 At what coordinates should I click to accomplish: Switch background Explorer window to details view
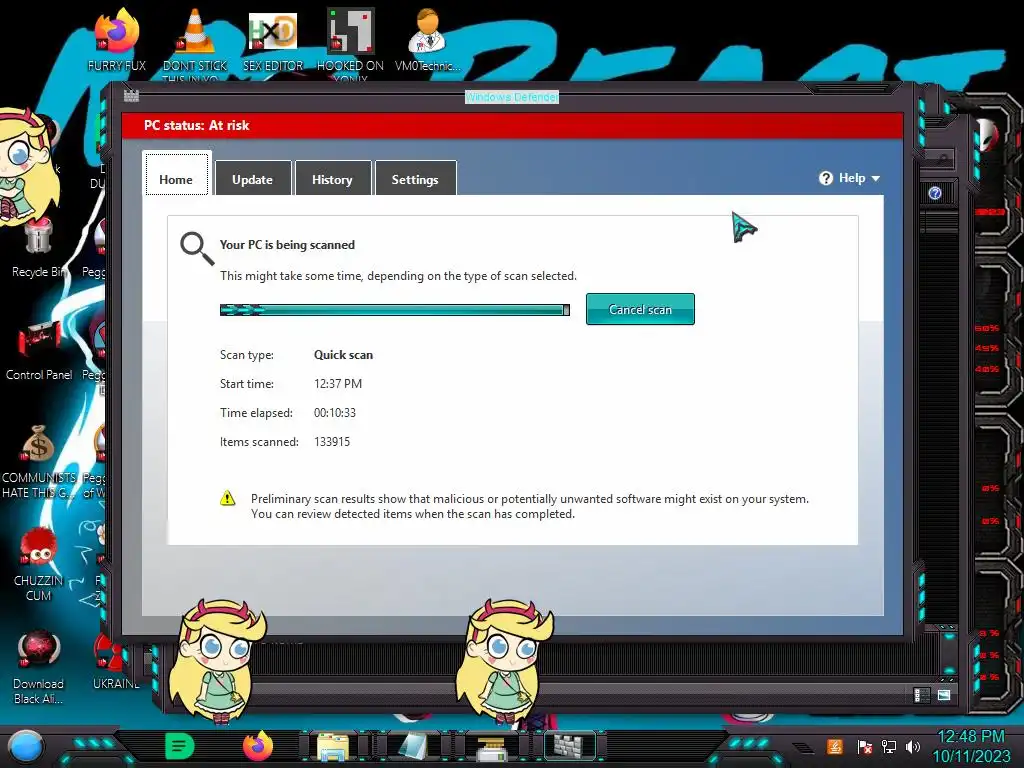pyautogui.click(x=921, y=695)
